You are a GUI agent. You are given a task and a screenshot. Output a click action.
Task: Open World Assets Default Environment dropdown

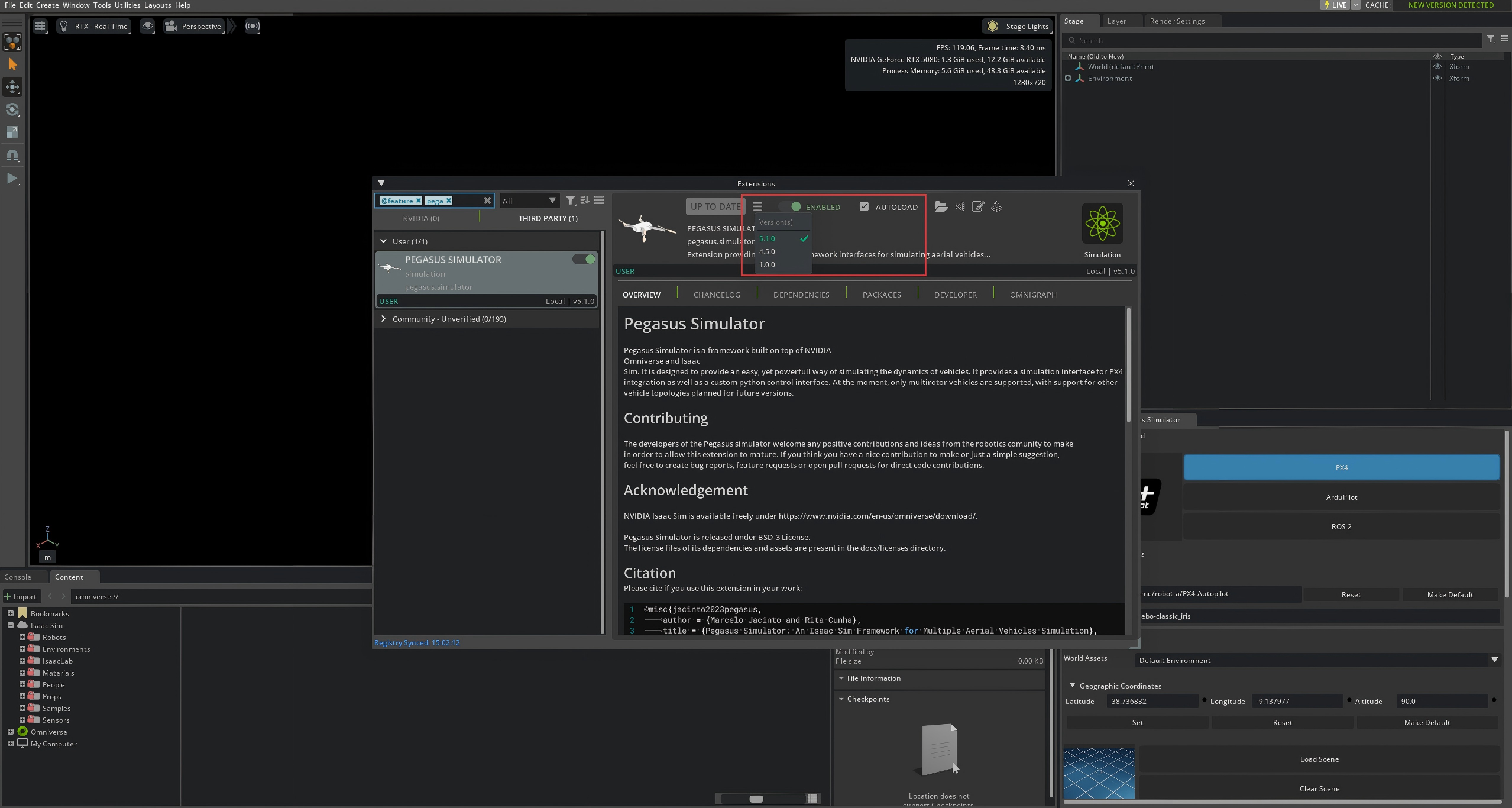point(1317,660)
